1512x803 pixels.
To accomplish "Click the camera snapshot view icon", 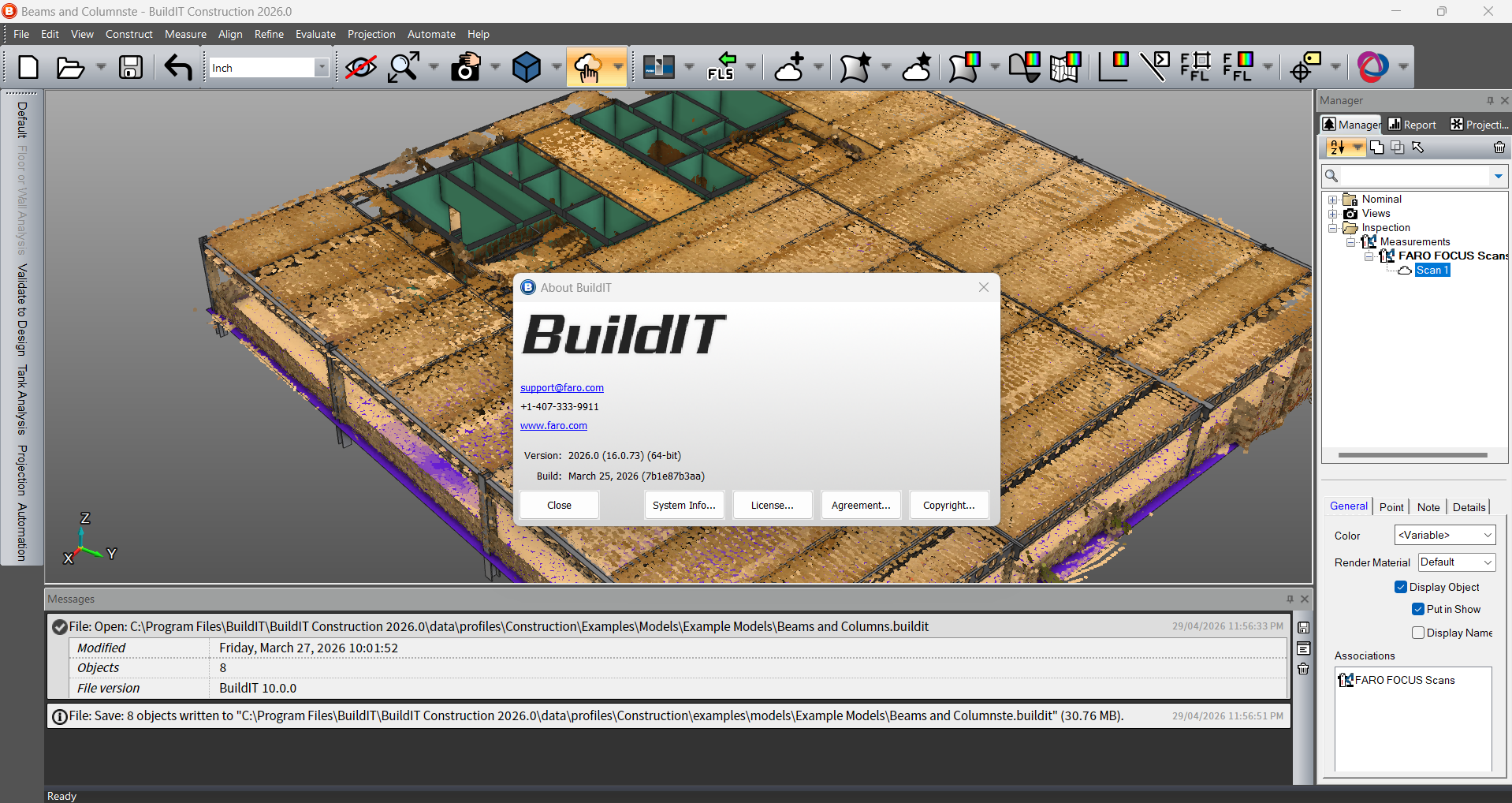I will [x=466, y=68].
